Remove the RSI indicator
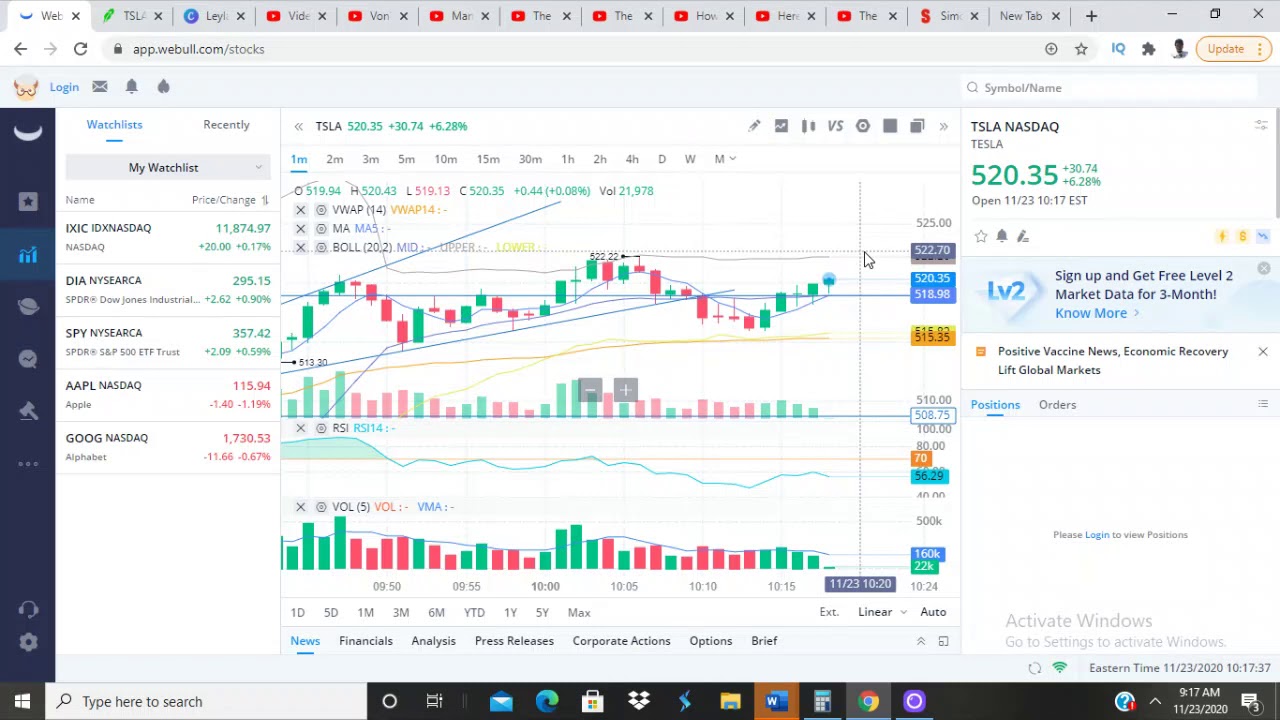Image resolution: width=1280 pixels, height=720 pixels. tap(300, 428)
